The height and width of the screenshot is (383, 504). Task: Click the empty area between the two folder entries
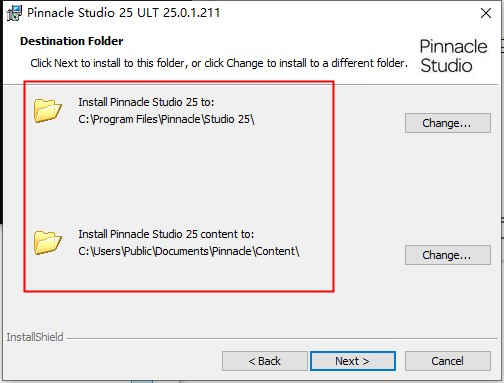[x=179, y=177]
